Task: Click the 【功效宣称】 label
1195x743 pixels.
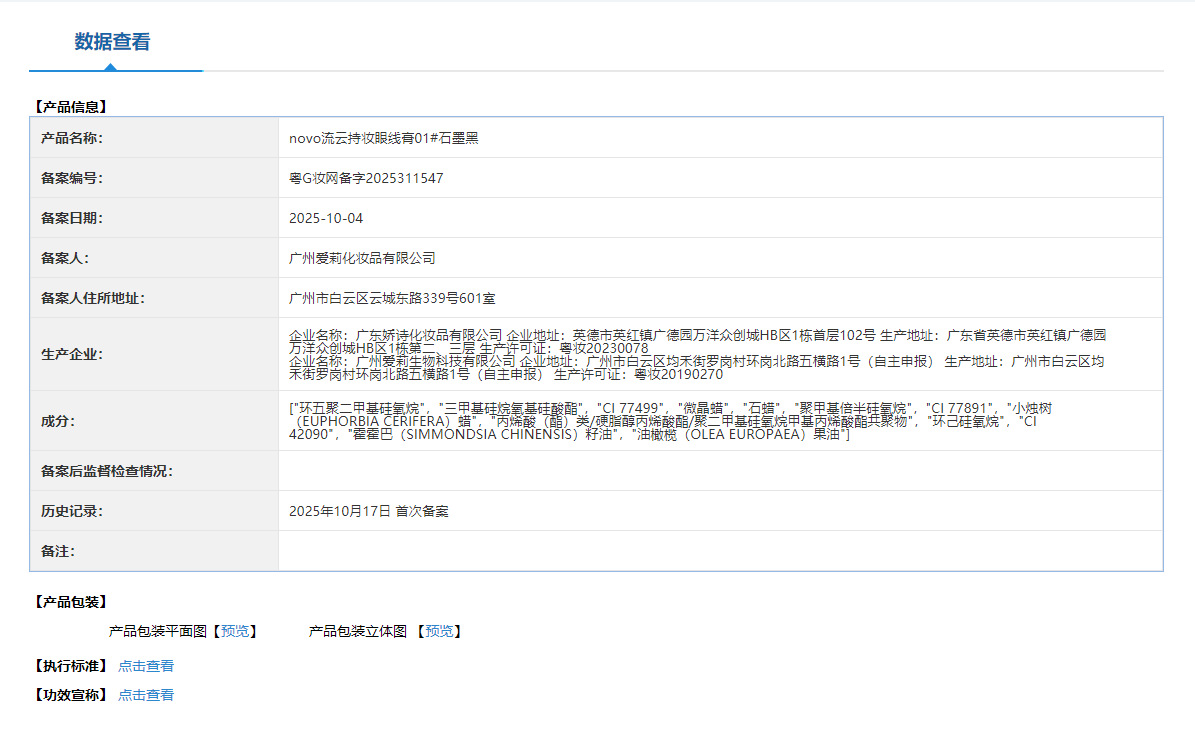Action: [70, 696]
